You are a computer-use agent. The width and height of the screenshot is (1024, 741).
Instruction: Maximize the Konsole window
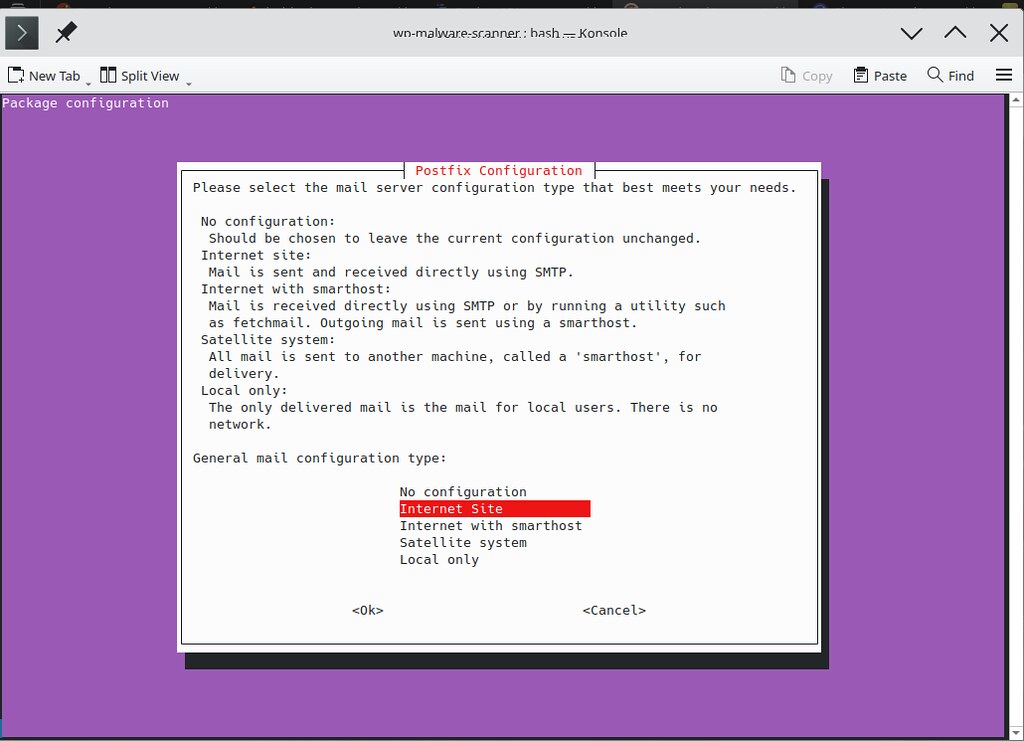[955, 33]
